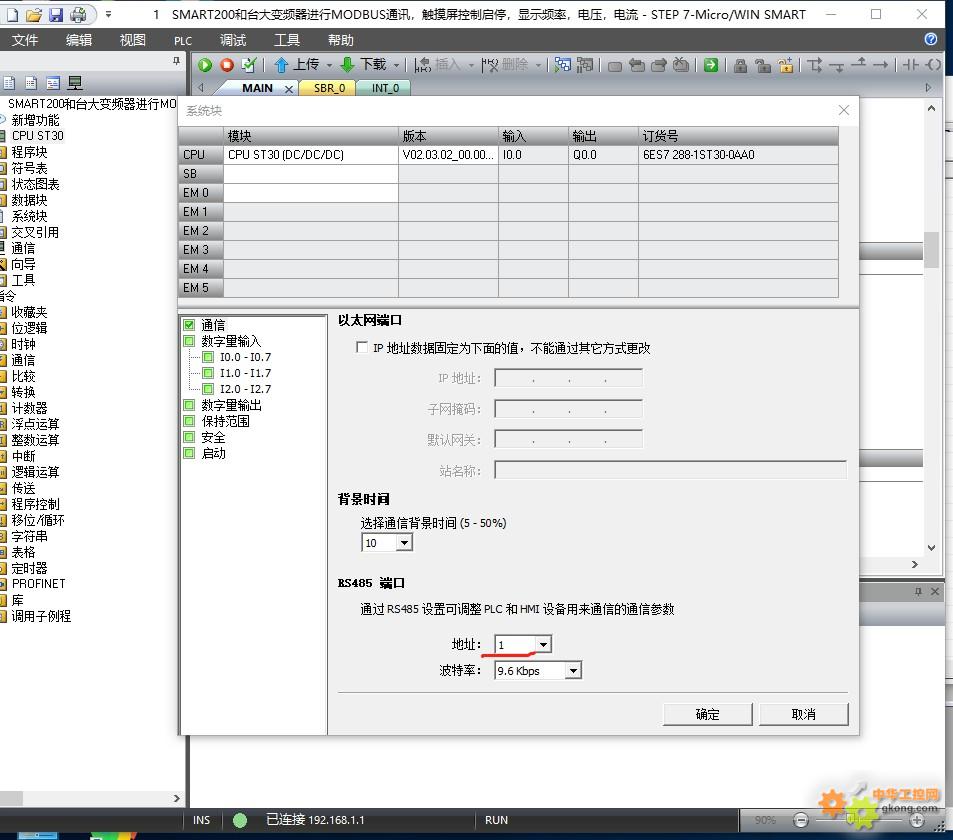Toggle the 数字量输出 checkbox
953x840 pixels.
point(189,405)
